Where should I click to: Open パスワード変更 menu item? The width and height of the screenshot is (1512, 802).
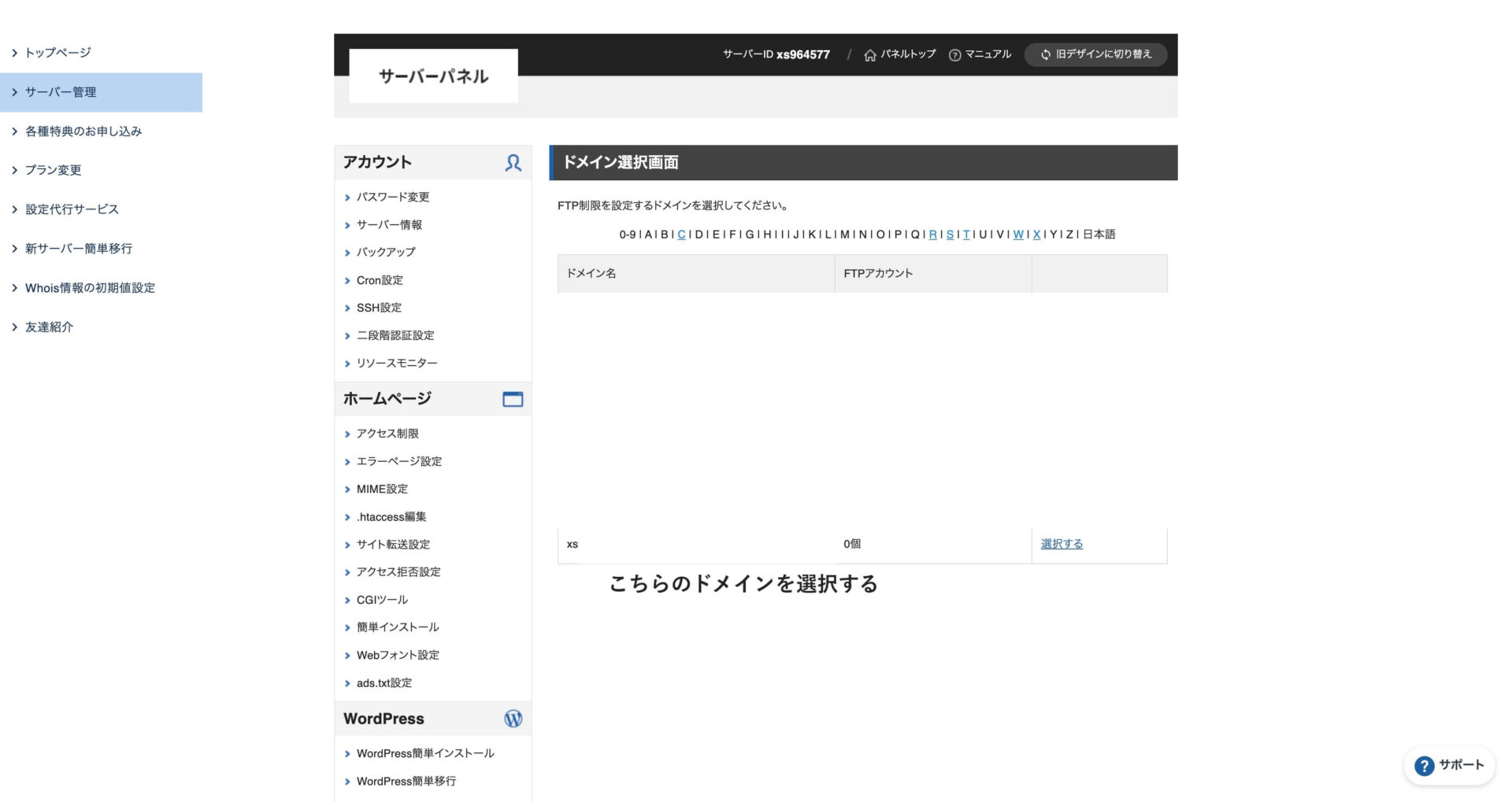[393, 197]
